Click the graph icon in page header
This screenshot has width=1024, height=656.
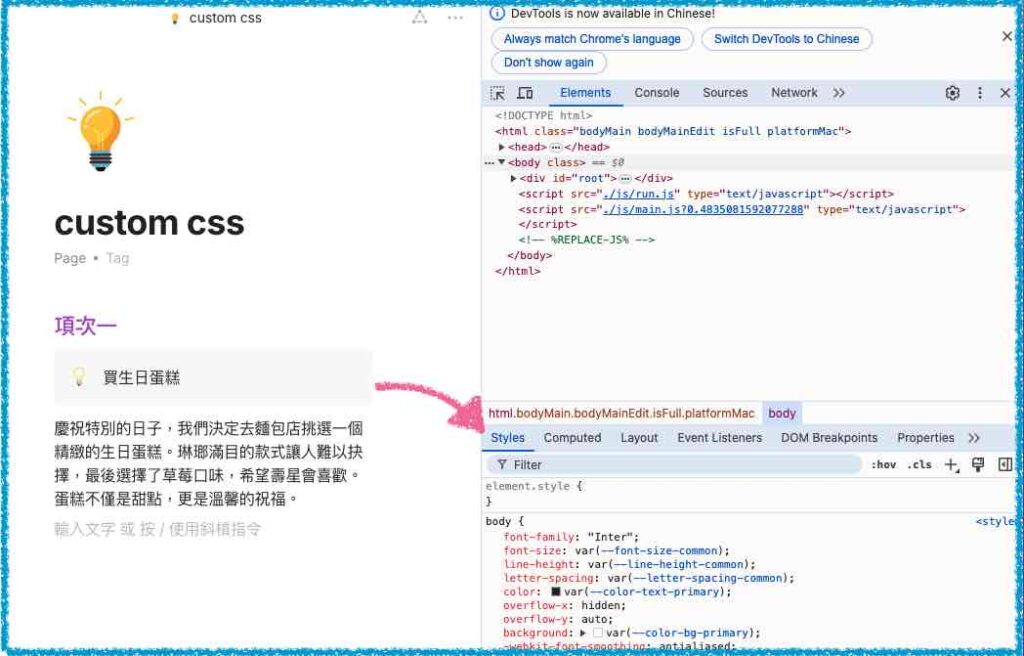[419, 18]
